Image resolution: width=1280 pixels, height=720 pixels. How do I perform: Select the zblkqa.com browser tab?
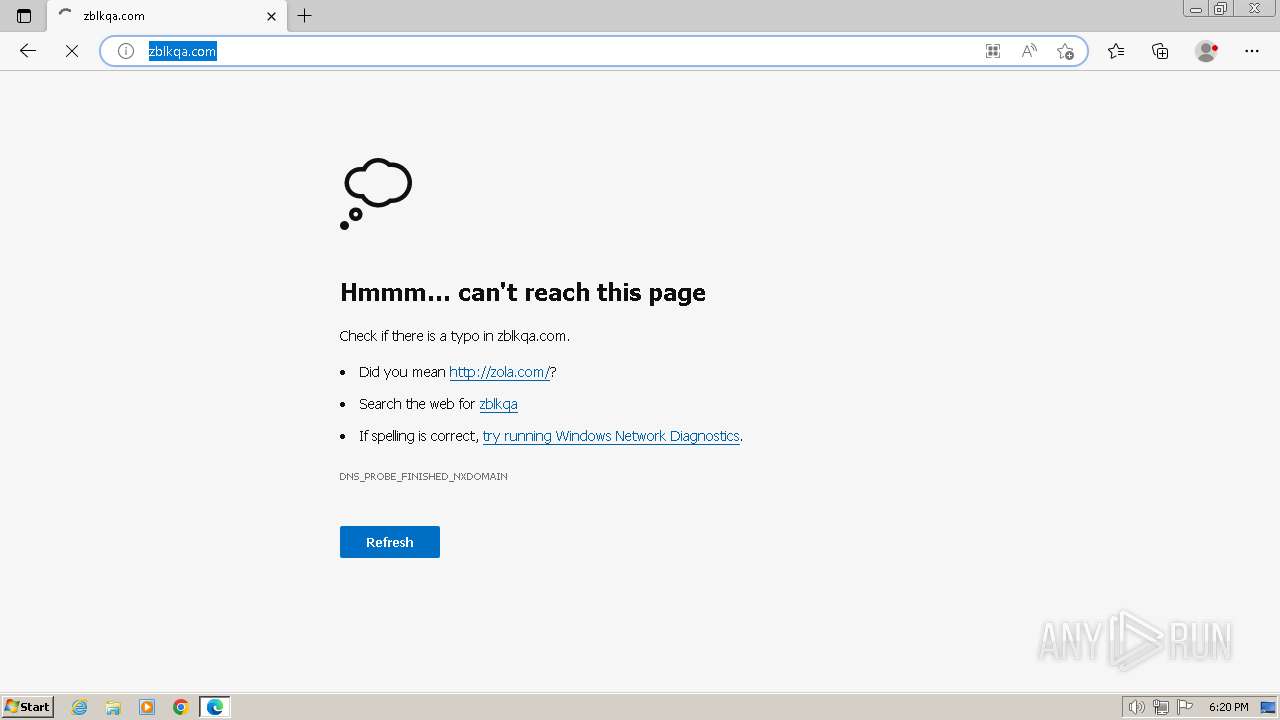167,16
